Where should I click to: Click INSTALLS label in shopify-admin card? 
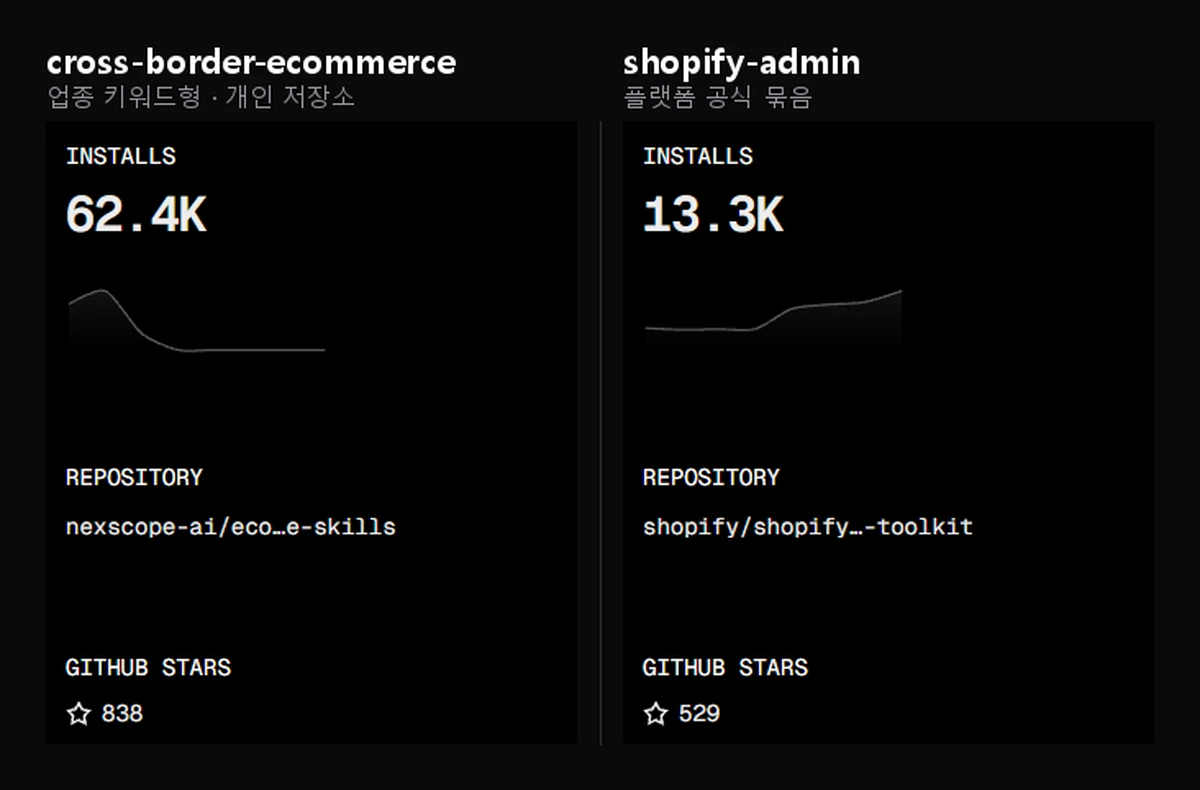click(x=698, y=156)
